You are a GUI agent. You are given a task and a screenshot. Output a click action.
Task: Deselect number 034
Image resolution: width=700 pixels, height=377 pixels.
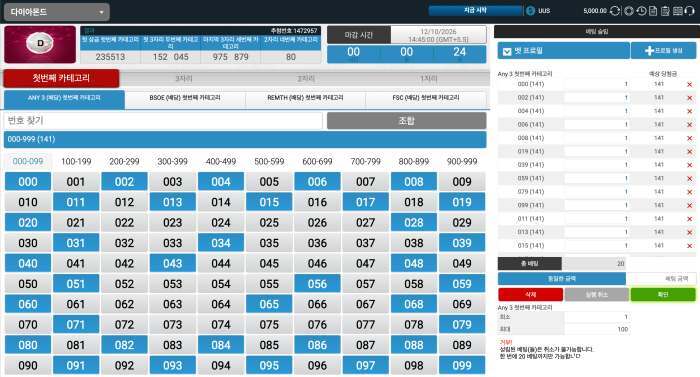(221, 243)
